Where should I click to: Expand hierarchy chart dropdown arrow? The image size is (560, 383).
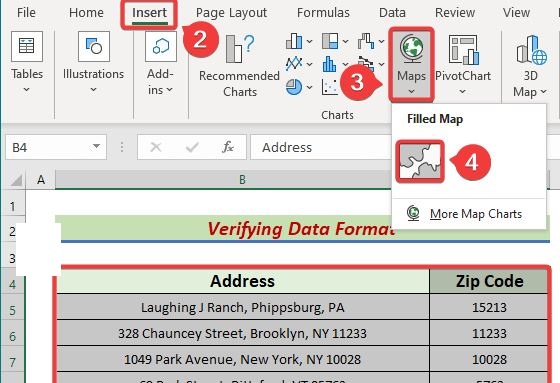[345, 42]
